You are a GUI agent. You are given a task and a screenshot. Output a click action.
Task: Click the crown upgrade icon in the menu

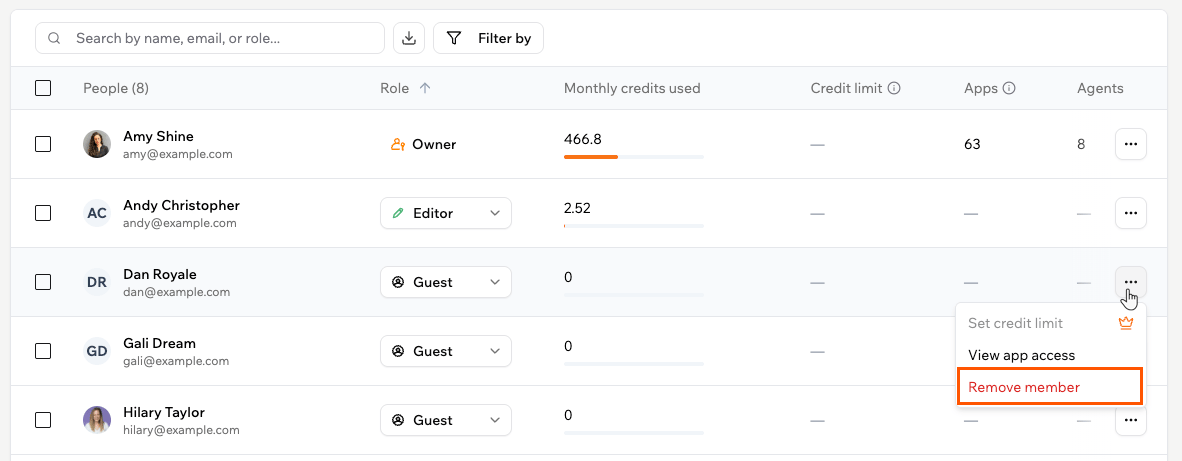1126,323
